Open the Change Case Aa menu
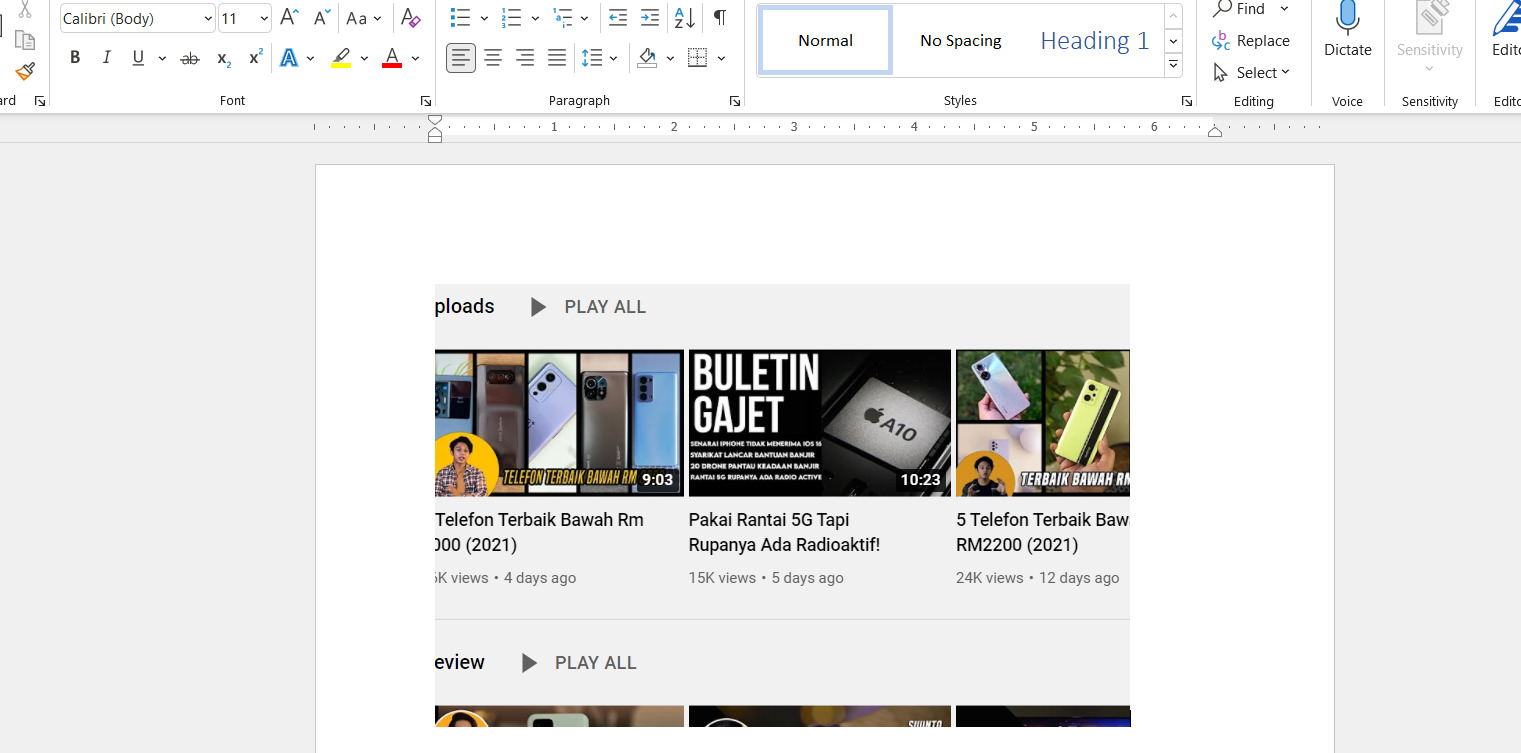 pyautogui.click(x=363, y=18)
